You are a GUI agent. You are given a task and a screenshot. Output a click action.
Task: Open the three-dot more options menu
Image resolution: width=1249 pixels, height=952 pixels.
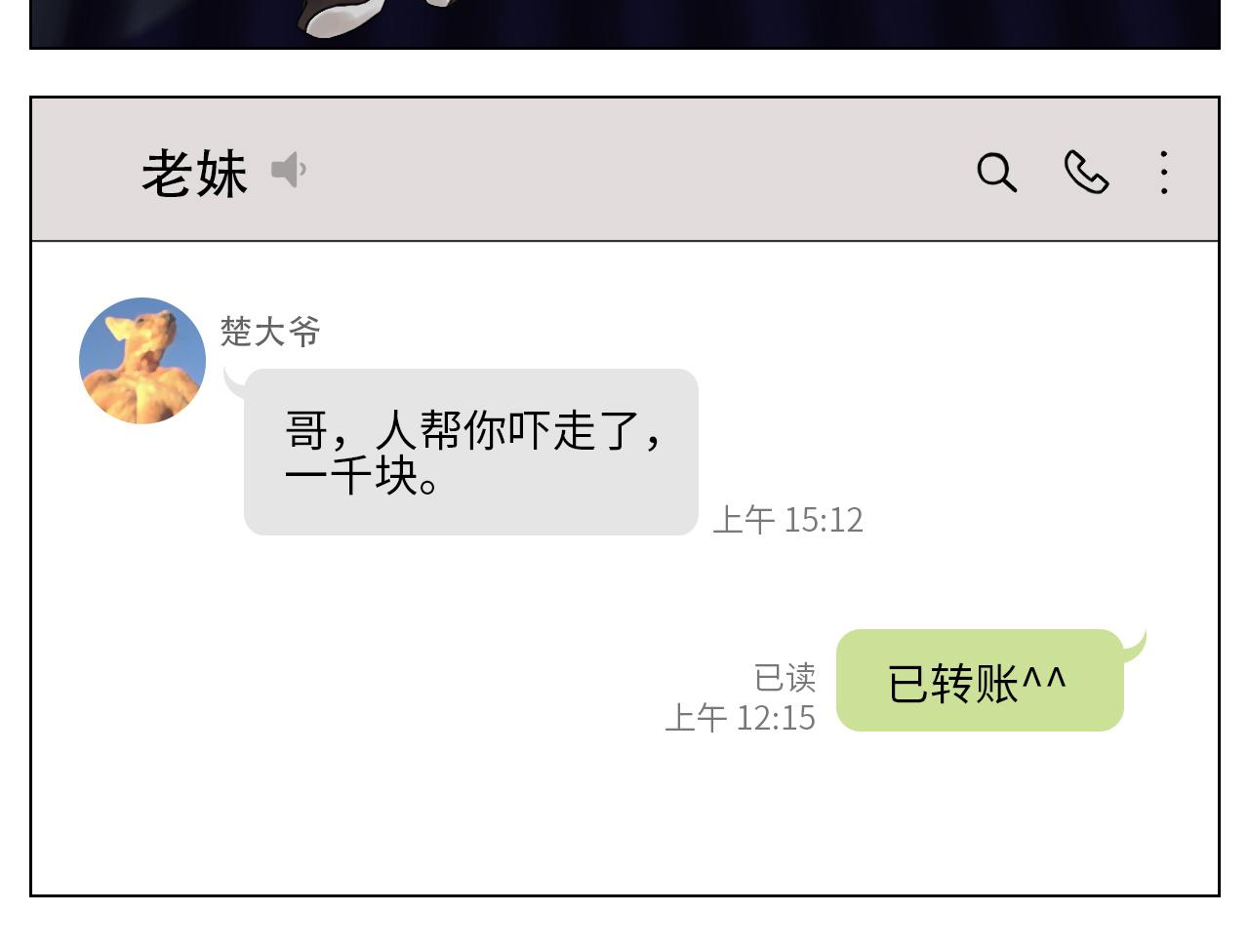pyautogui.click(x=1163, y=172)
